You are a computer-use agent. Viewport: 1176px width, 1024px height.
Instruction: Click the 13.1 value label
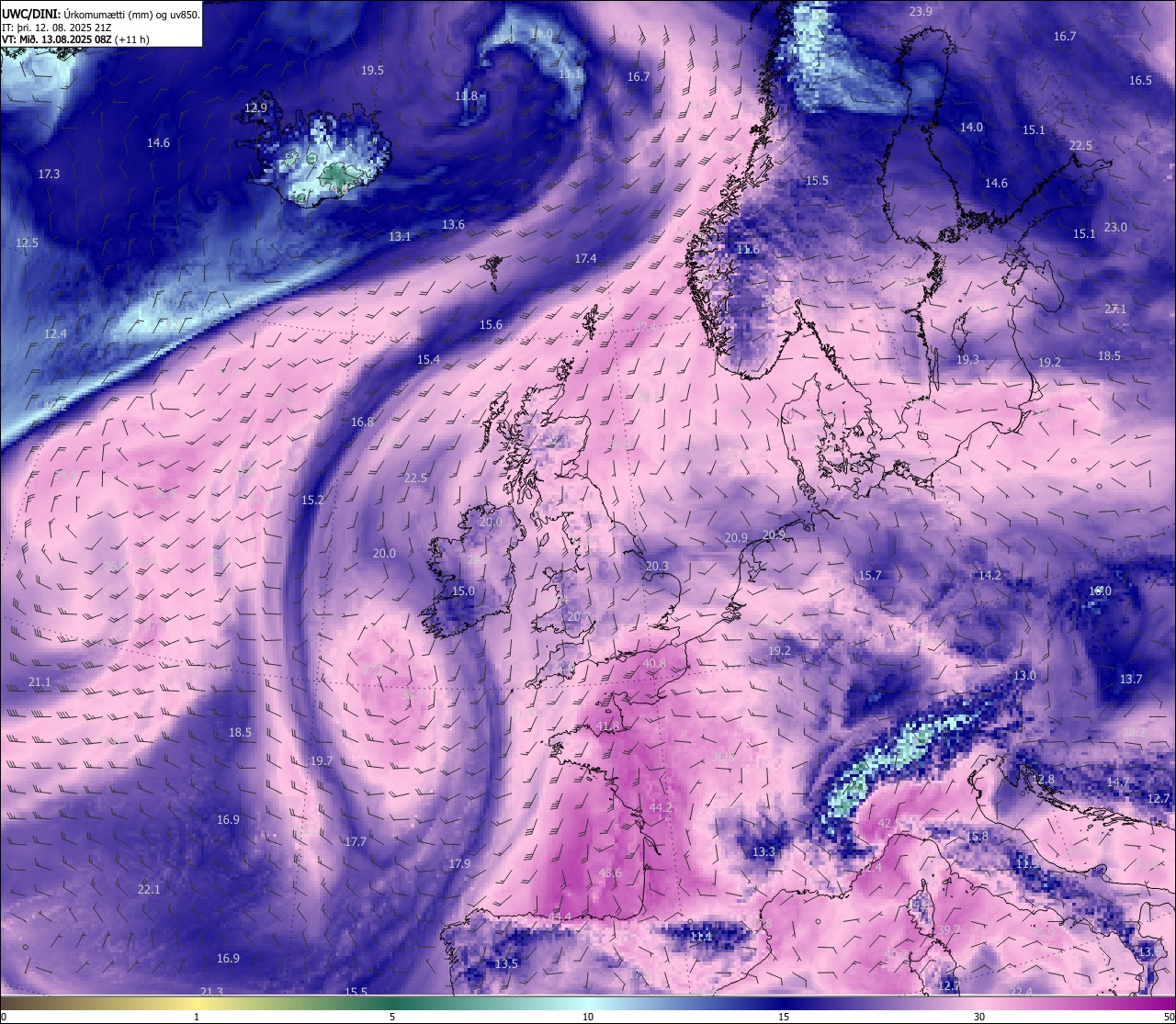pyautogui.click(x=400, y=237)
